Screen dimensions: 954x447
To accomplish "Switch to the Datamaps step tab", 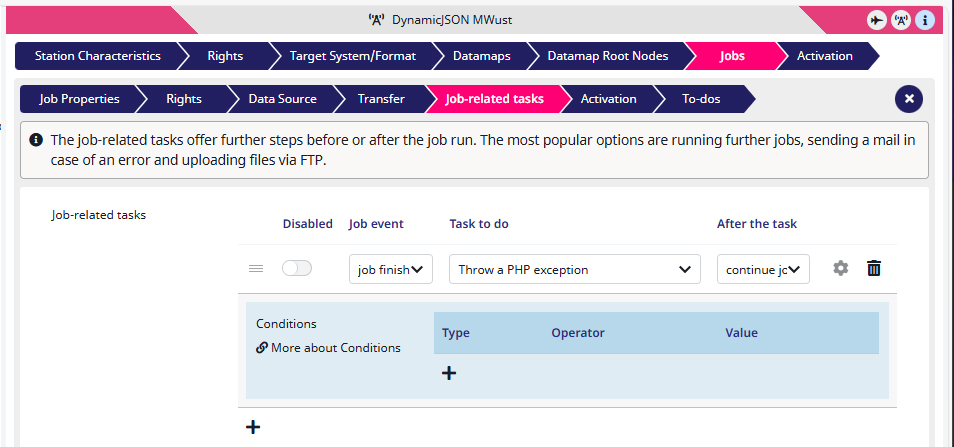I will [481, 56].
